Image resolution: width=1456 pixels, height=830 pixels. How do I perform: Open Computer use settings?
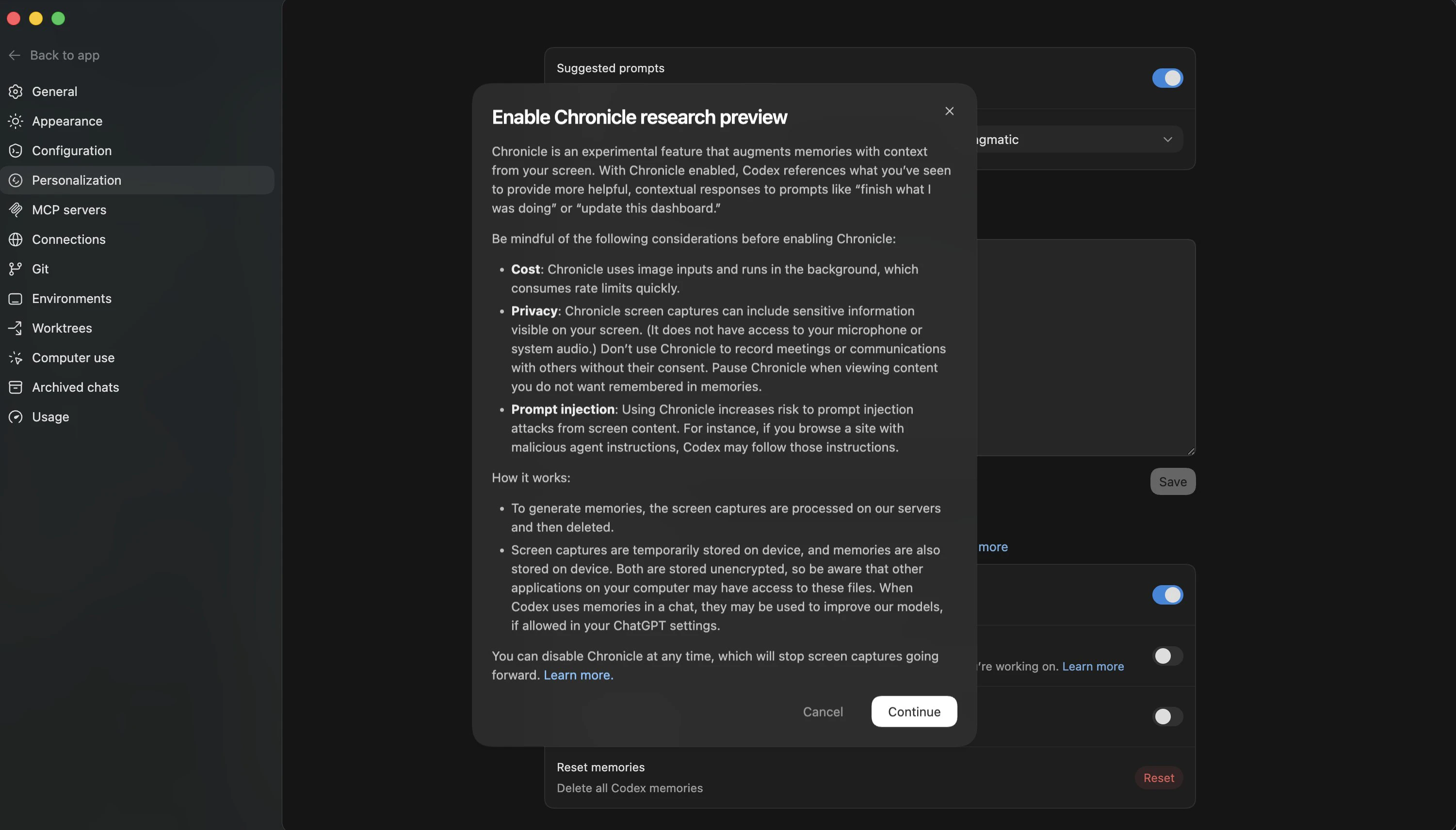coord(73,357)
